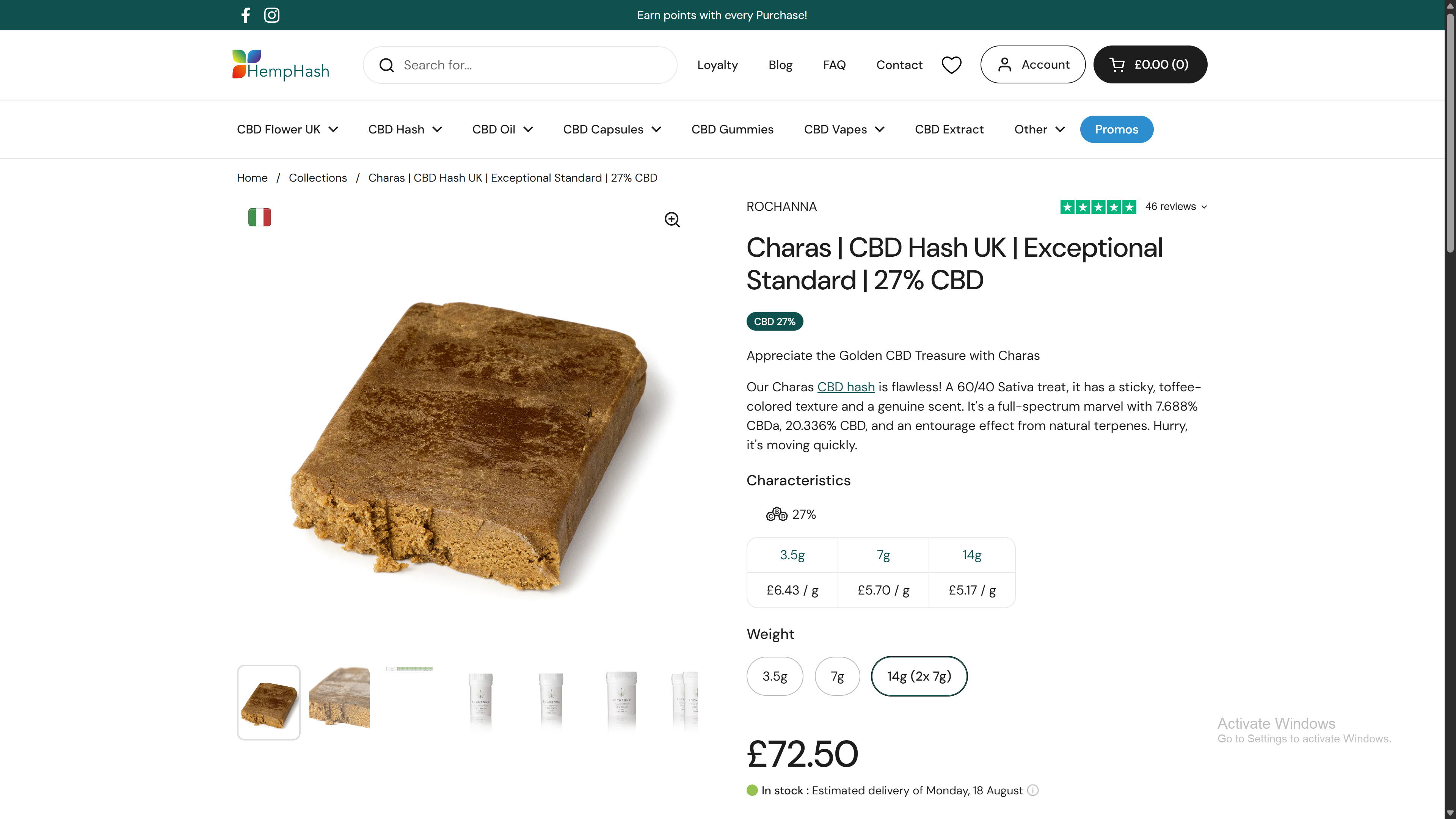Select the 14g (2x 7g) weight option
Screen dimensions: 1456x819
[x=919, y=676]
